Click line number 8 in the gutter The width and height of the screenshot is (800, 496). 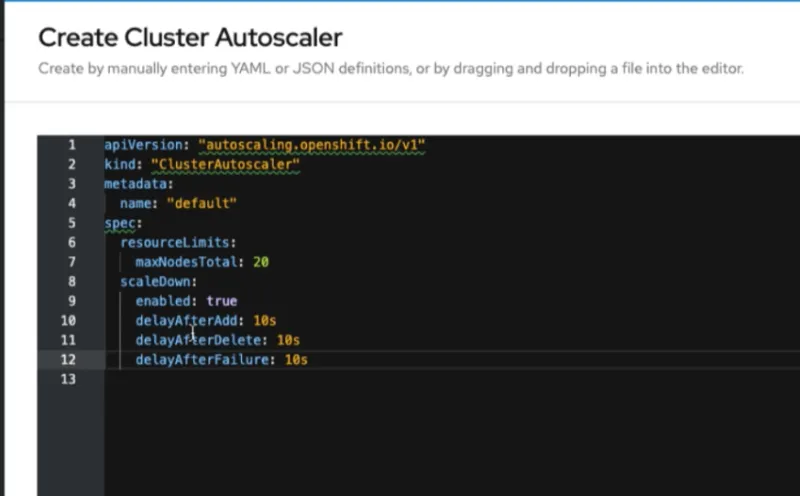72,282
